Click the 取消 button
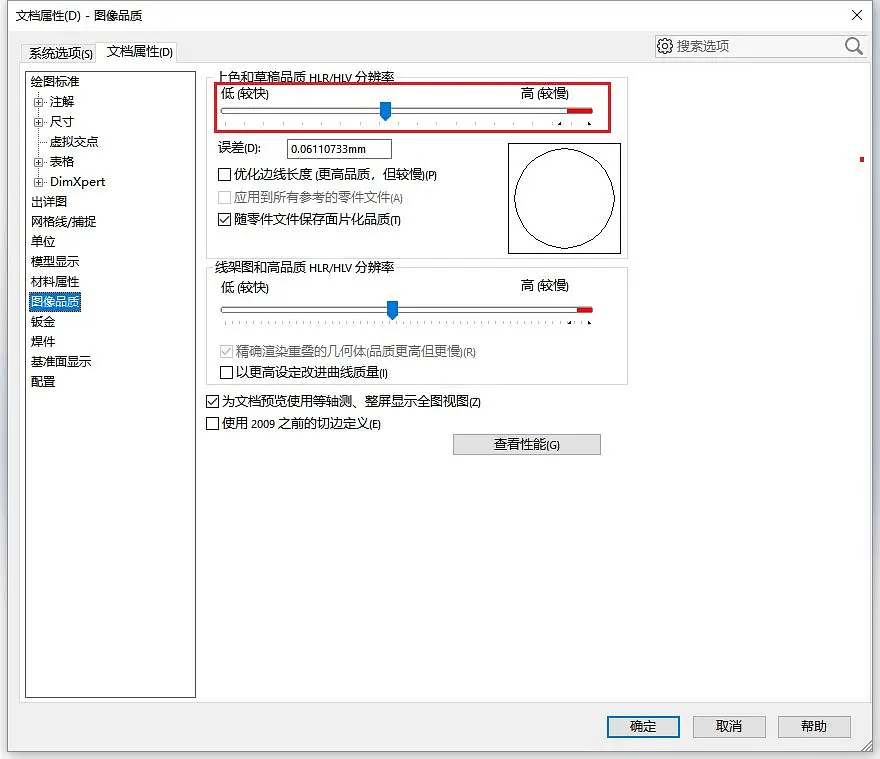This screenshot has height=759, width=880. (729, 726)
